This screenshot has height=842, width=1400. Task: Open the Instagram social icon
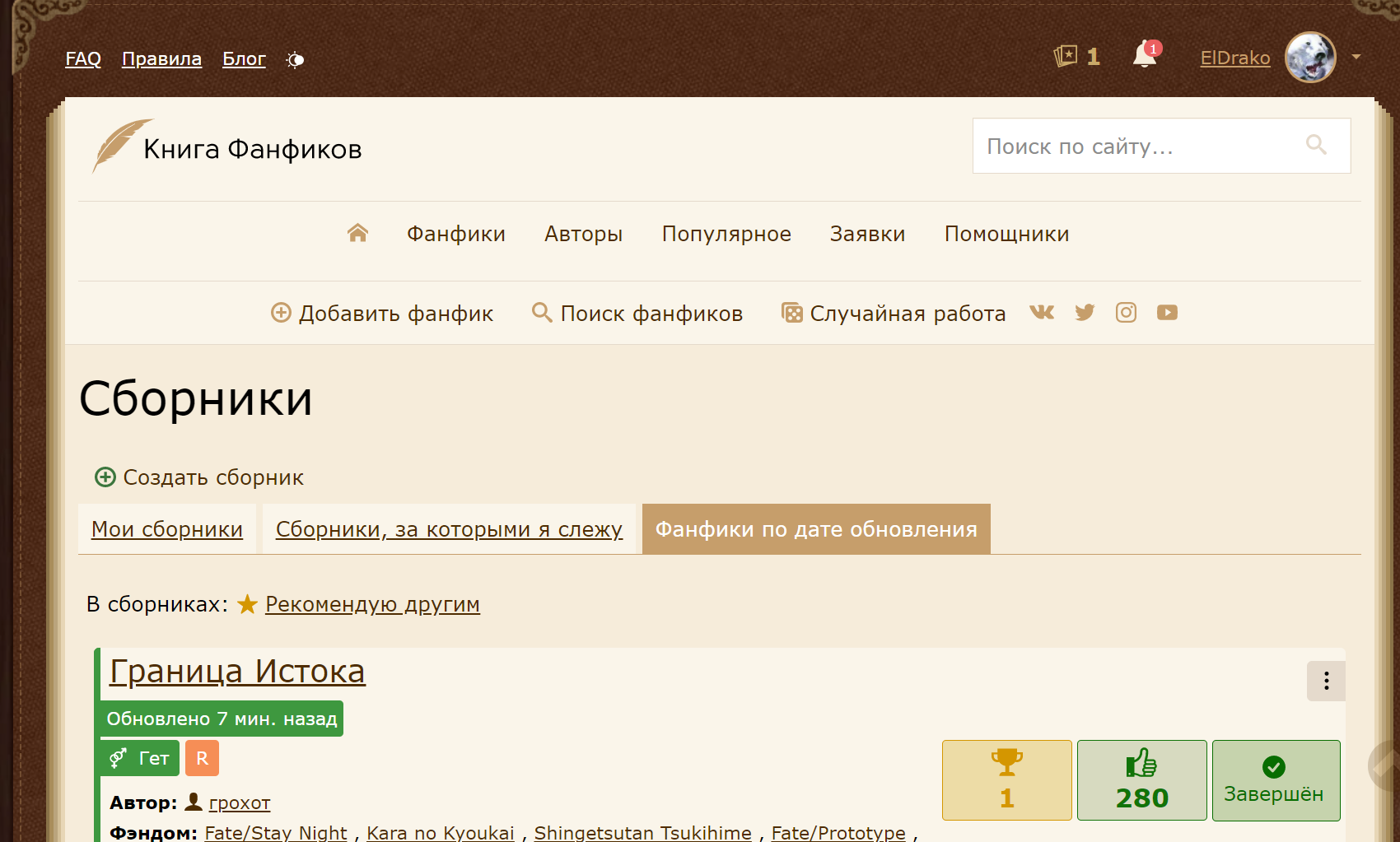click(1126, 313)
